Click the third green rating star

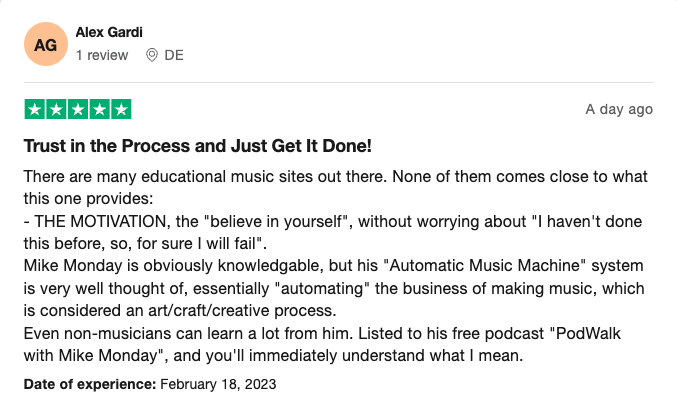(x=78, y=109)
